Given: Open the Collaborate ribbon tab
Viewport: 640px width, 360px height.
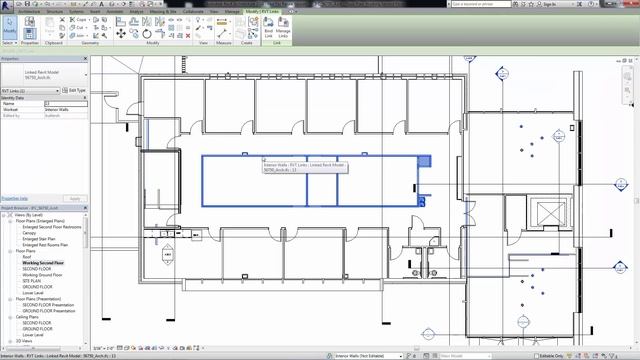Looking at the screenshot, I should pyautogui.click(x=193, y=11).
